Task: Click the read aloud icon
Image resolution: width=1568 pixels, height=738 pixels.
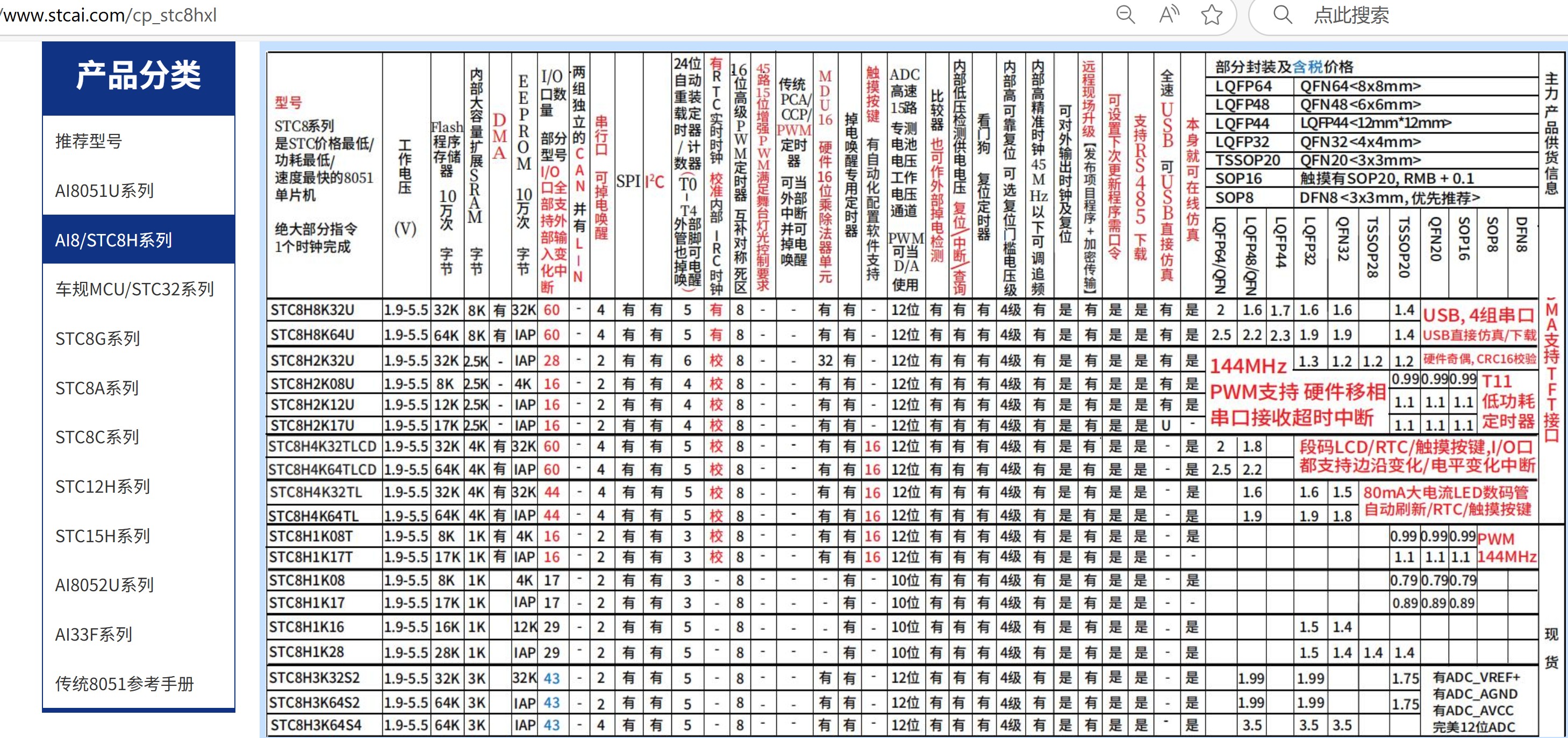Action: tap(1169, 15)
